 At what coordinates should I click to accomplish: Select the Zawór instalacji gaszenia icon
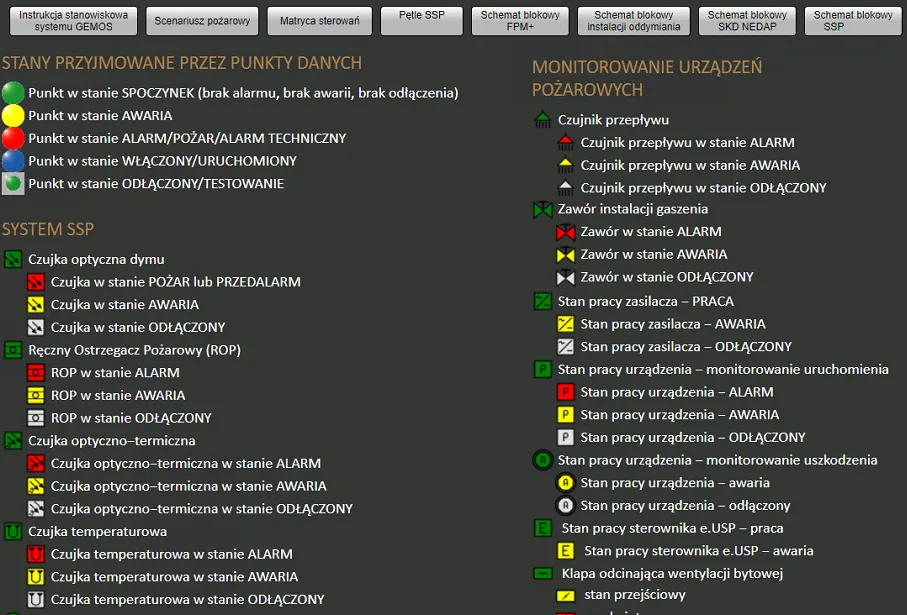pyautogui.click(x=541, y=210)
